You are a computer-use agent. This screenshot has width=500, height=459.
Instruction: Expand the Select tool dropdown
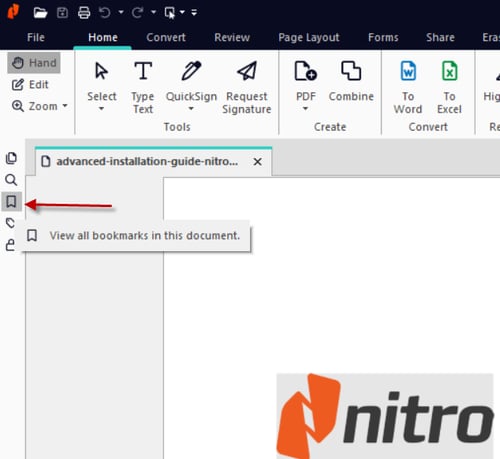coord(101,109)
